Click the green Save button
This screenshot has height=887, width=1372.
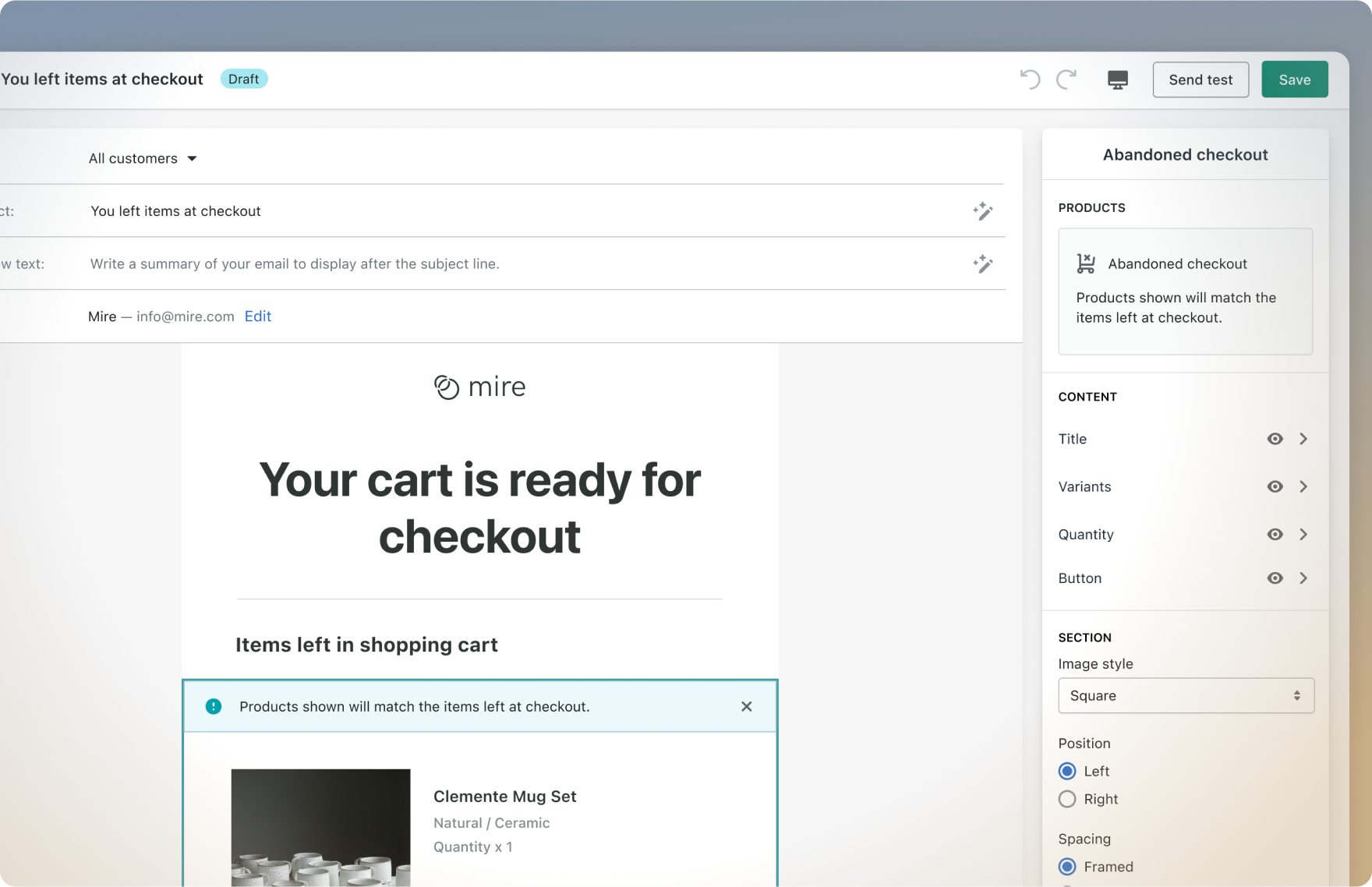tap(1294, 80)
